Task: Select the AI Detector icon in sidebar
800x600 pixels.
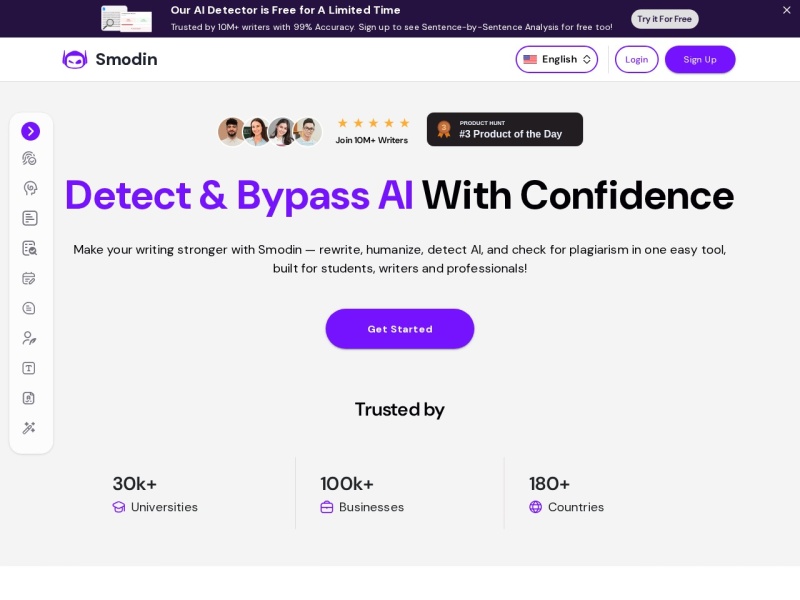Action: point(30,158)
